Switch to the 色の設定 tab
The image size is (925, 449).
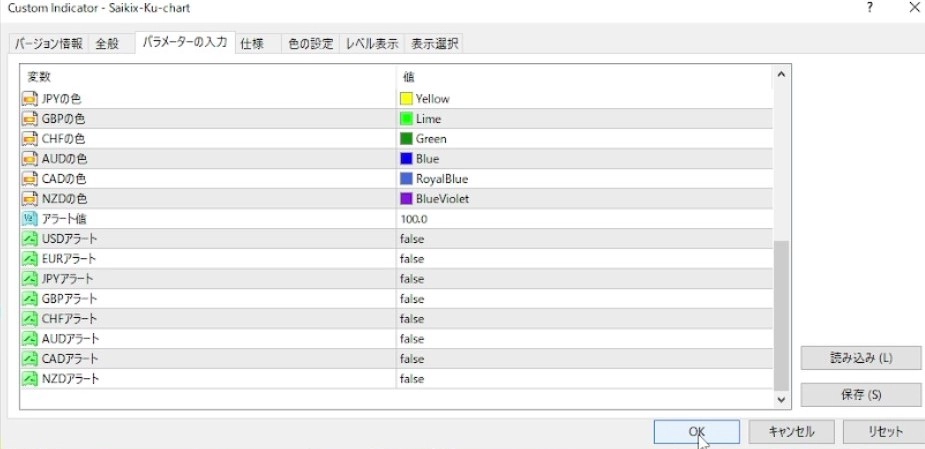[311, 44]
